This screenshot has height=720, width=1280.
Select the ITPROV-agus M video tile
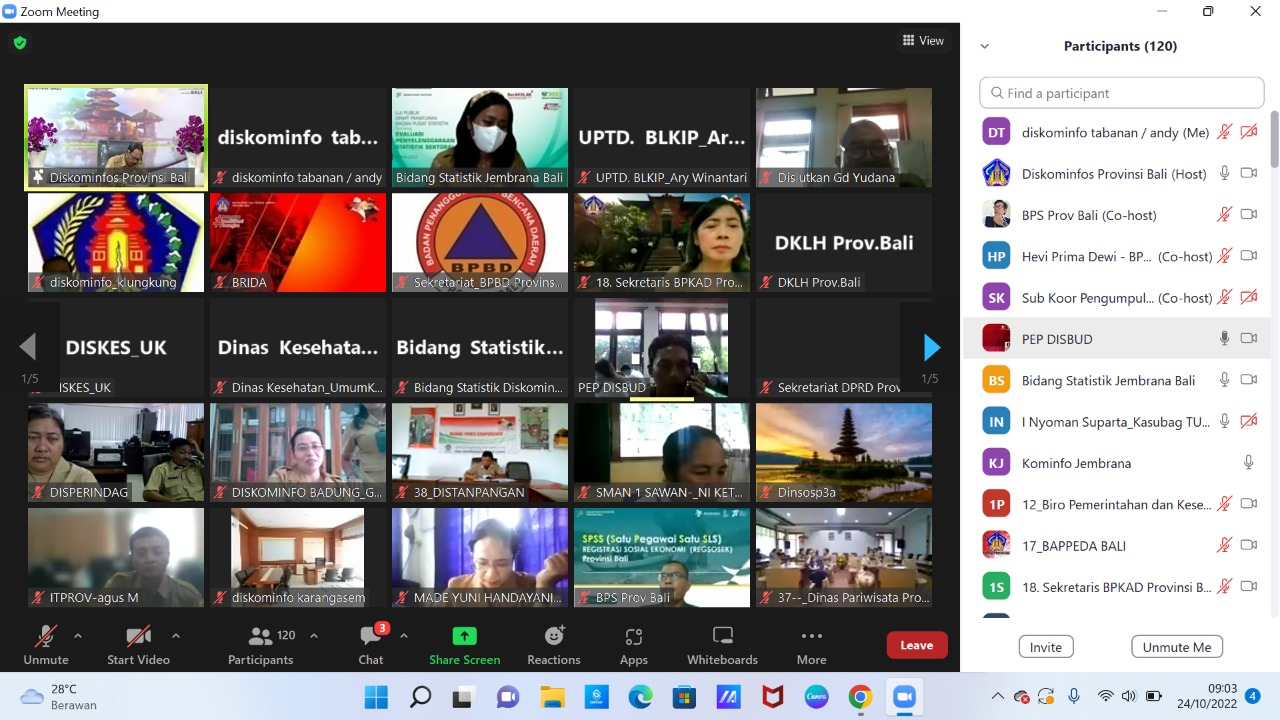click(x=116, y=557)
